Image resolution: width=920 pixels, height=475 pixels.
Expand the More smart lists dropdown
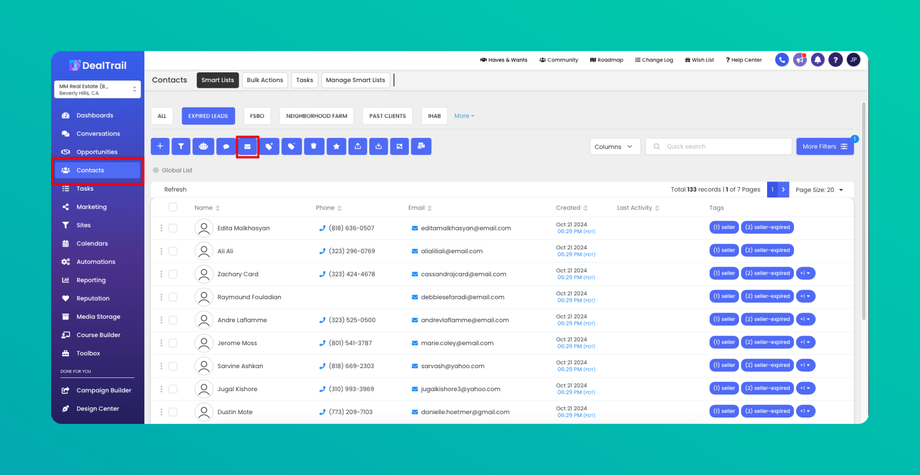tap(464, 116)
